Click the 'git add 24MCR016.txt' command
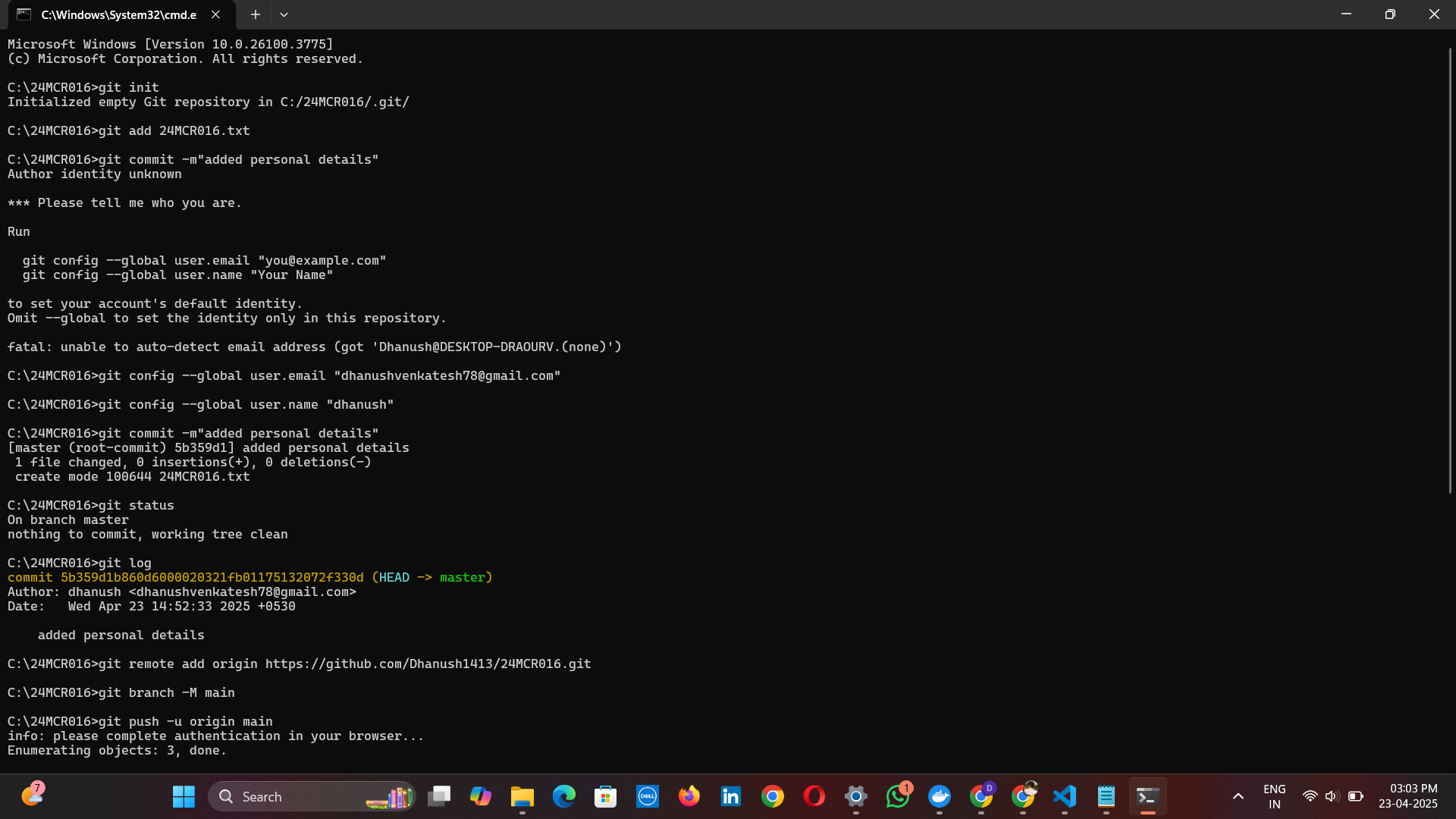 pyautogui.click(x=174, y=131)
